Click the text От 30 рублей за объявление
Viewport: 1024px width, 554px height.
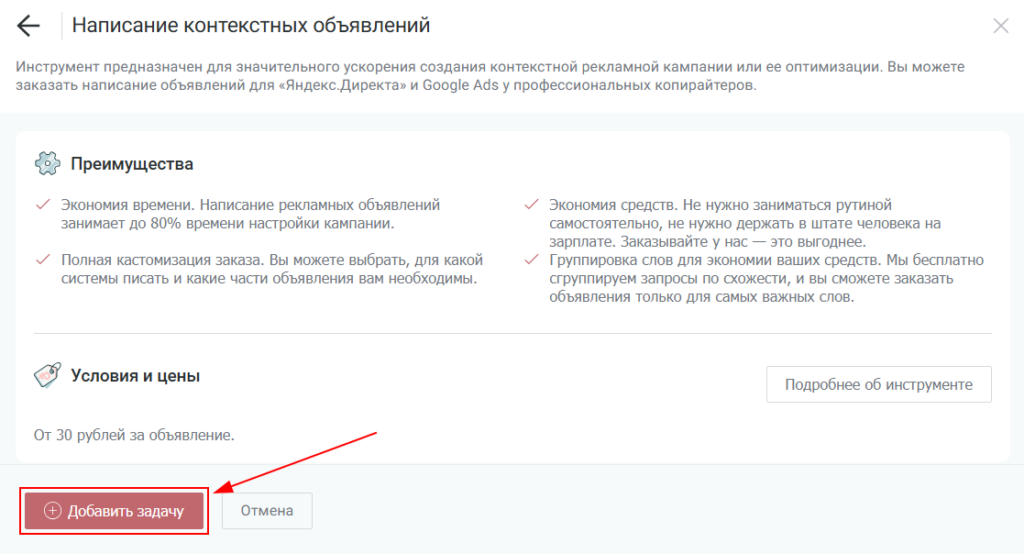point(134,435)
